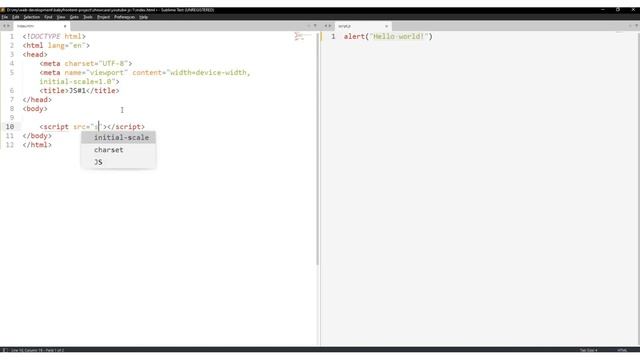The width and height of the screenshot is (640, 360).
Task: Open the Project menu
Action: coord(103,17)
